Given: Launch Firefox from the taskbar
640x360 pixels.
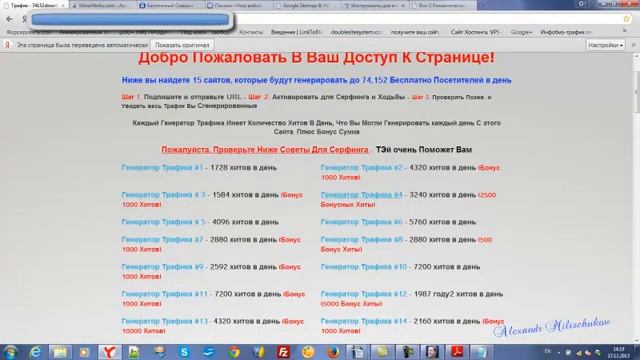Looking at the screenshot, I should [333, 352].
